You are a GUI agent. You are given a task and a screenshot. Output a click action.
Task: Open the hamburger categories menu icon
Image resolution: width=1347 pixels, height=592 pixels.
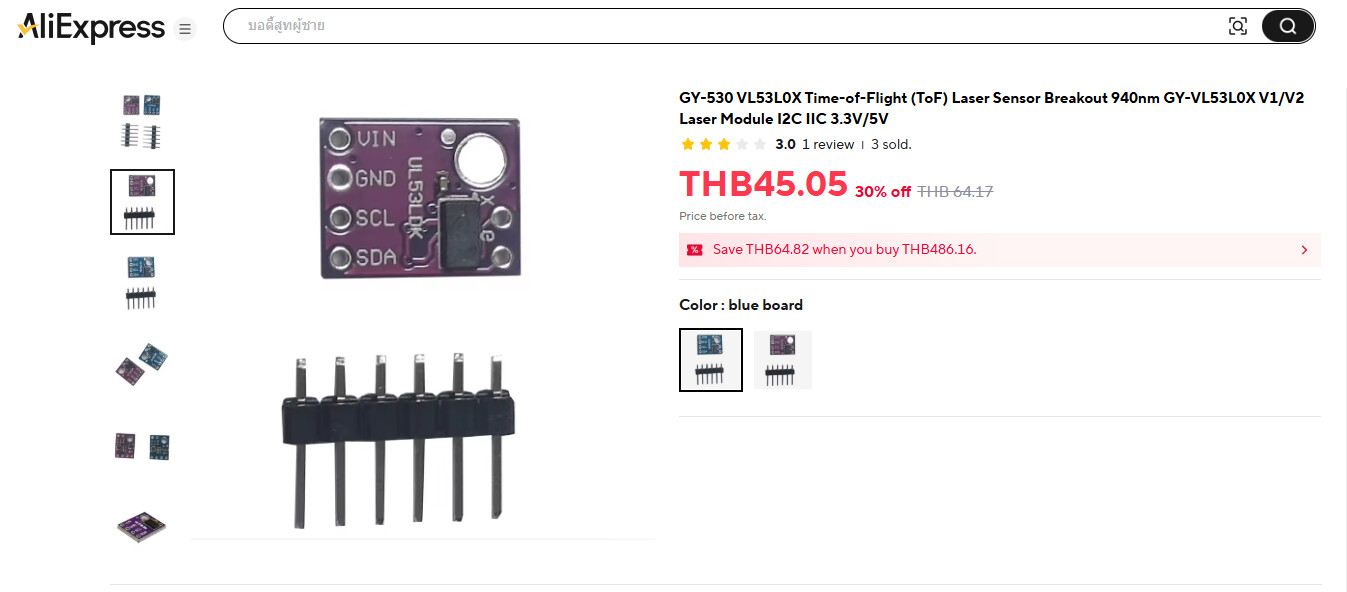(185, 29)
